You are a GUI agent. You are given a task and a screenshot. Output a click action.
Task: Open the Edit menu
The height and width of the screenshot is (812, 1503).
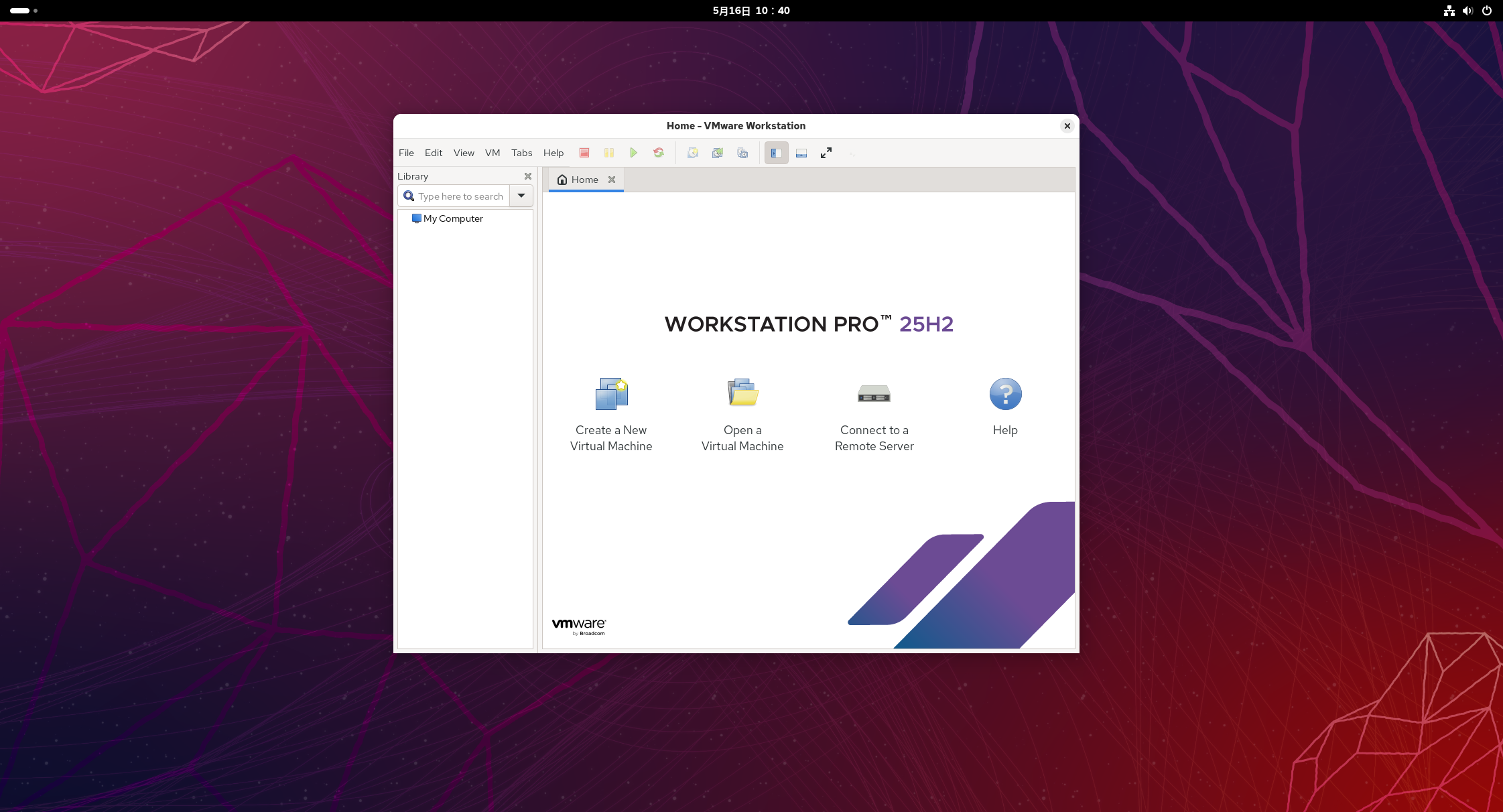[x=434, y=153]
